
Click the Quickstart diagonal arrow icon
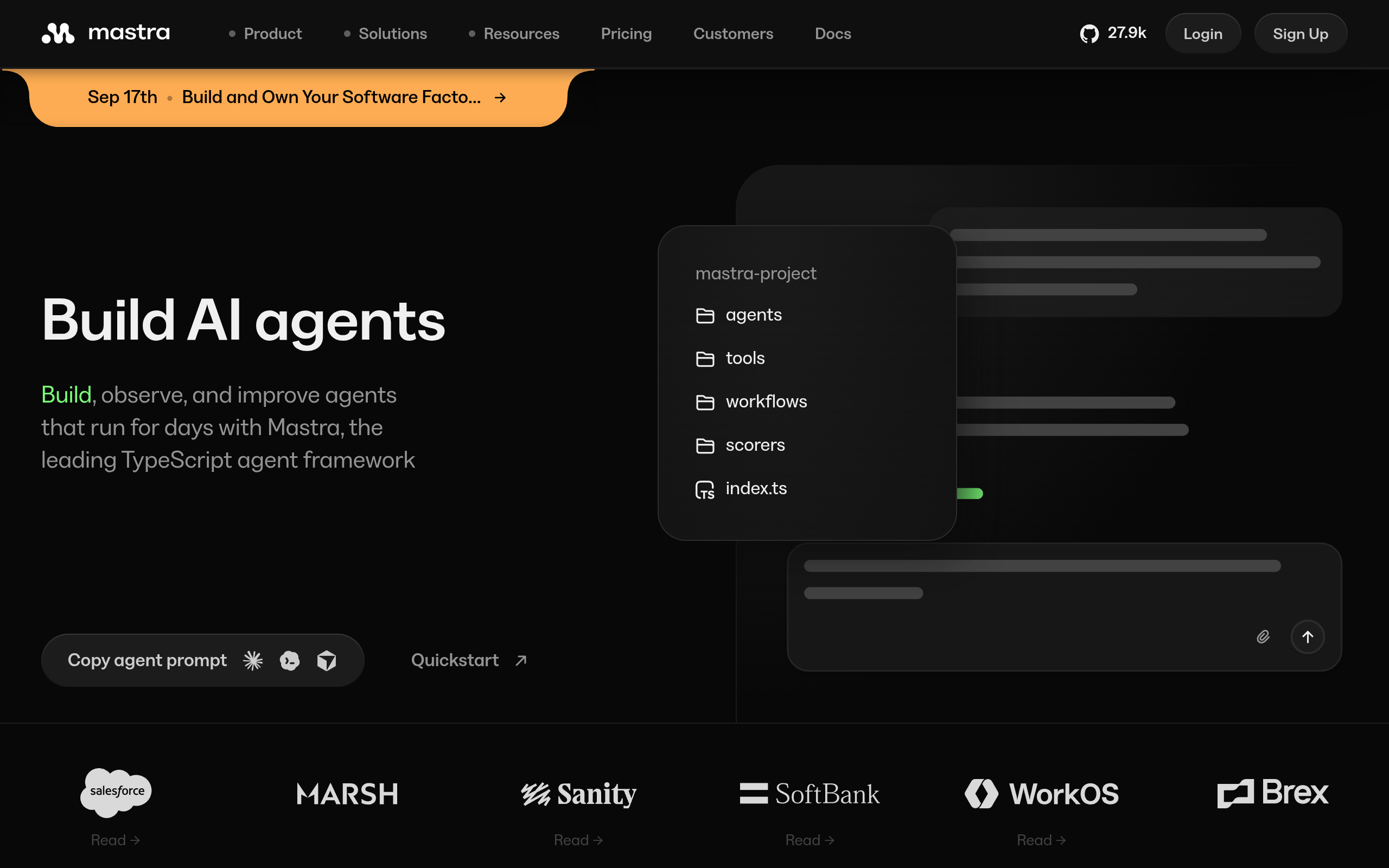click(520, 661)
